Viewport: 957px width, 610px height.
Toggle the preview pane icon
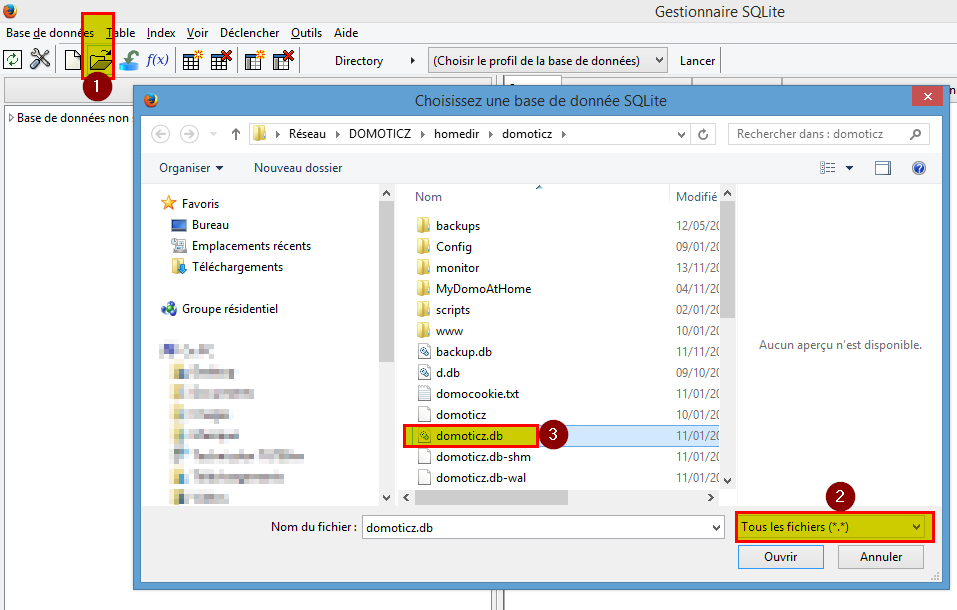[883, 168]
